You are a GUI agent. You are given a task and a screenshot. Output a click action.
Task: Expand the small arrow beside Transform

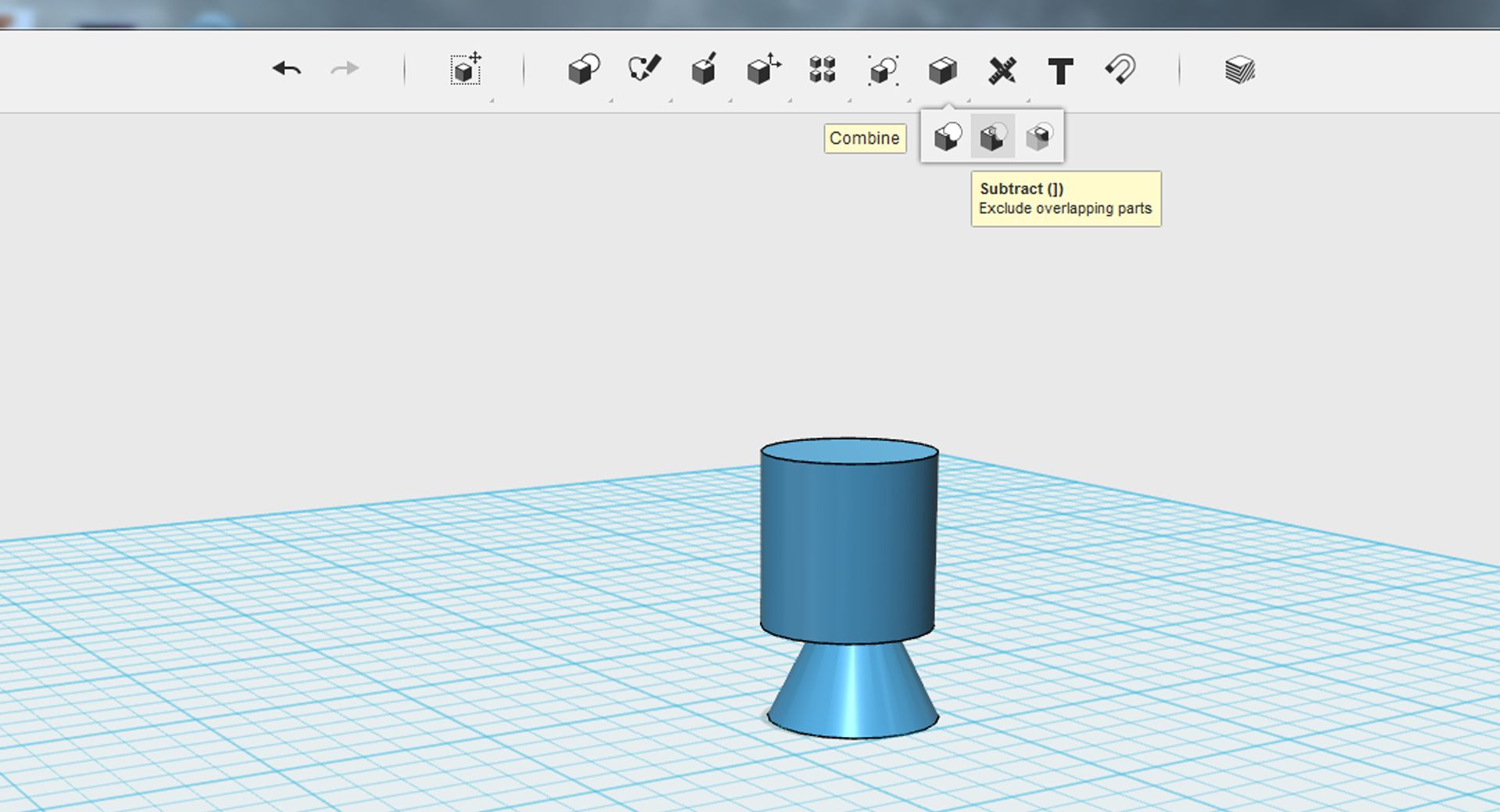tap(491, 101)
